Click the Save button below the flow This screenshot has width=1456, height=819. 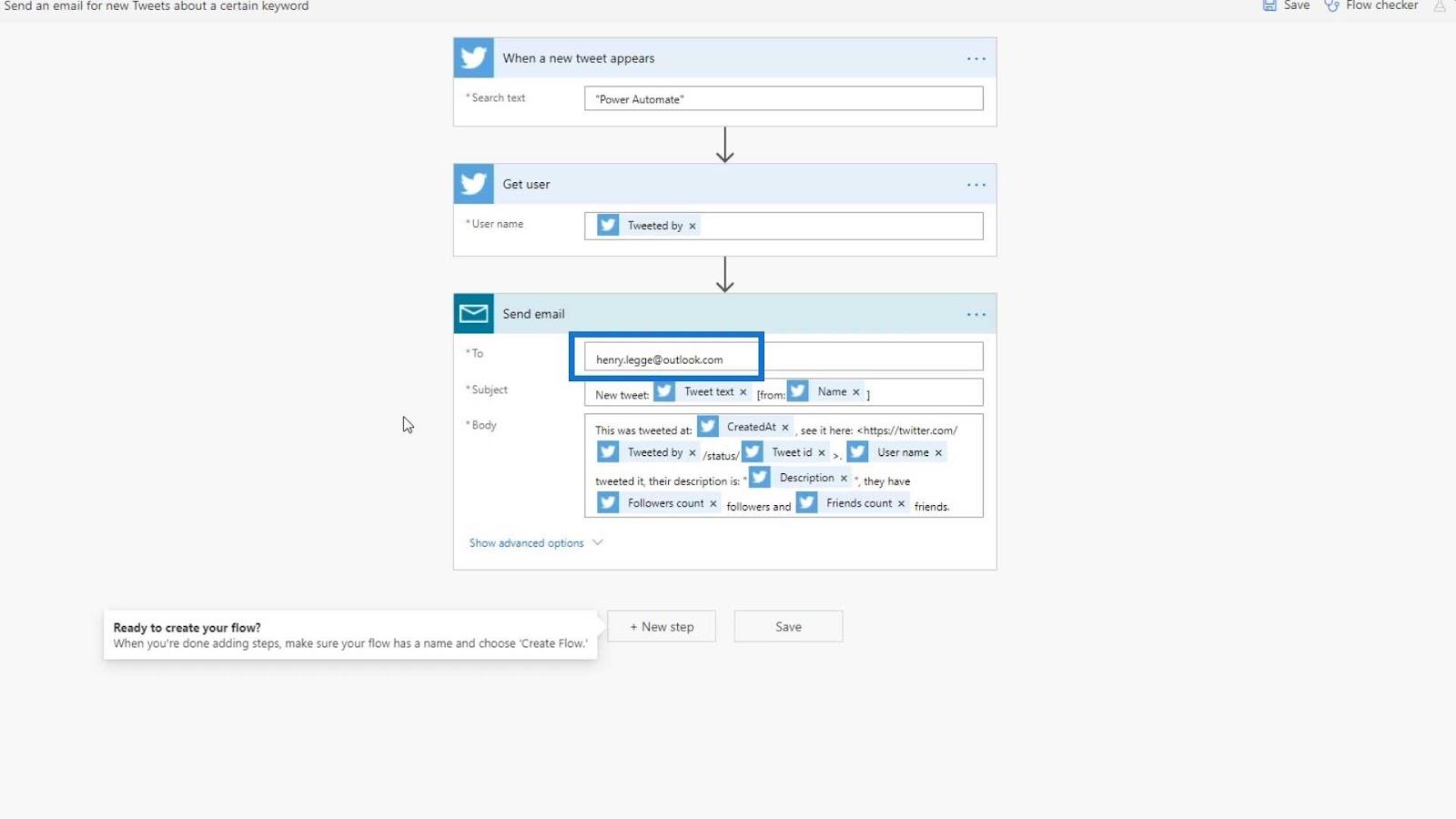788,626
